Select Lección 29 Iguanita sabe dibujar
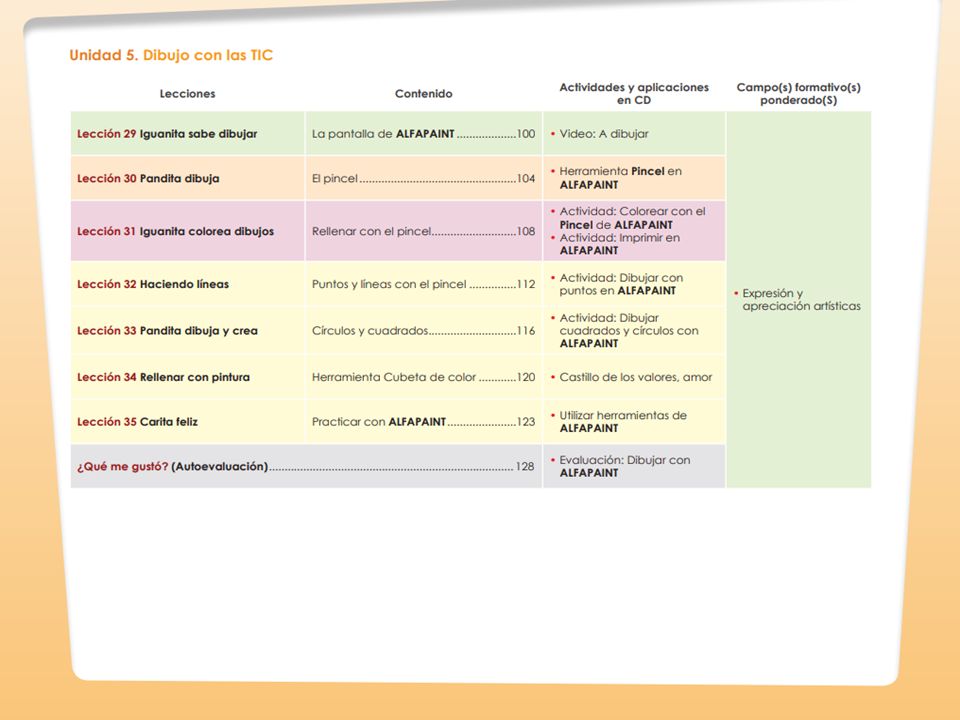Image resolution: width=960 pixels, height=720 pixels. coord(167,133)
